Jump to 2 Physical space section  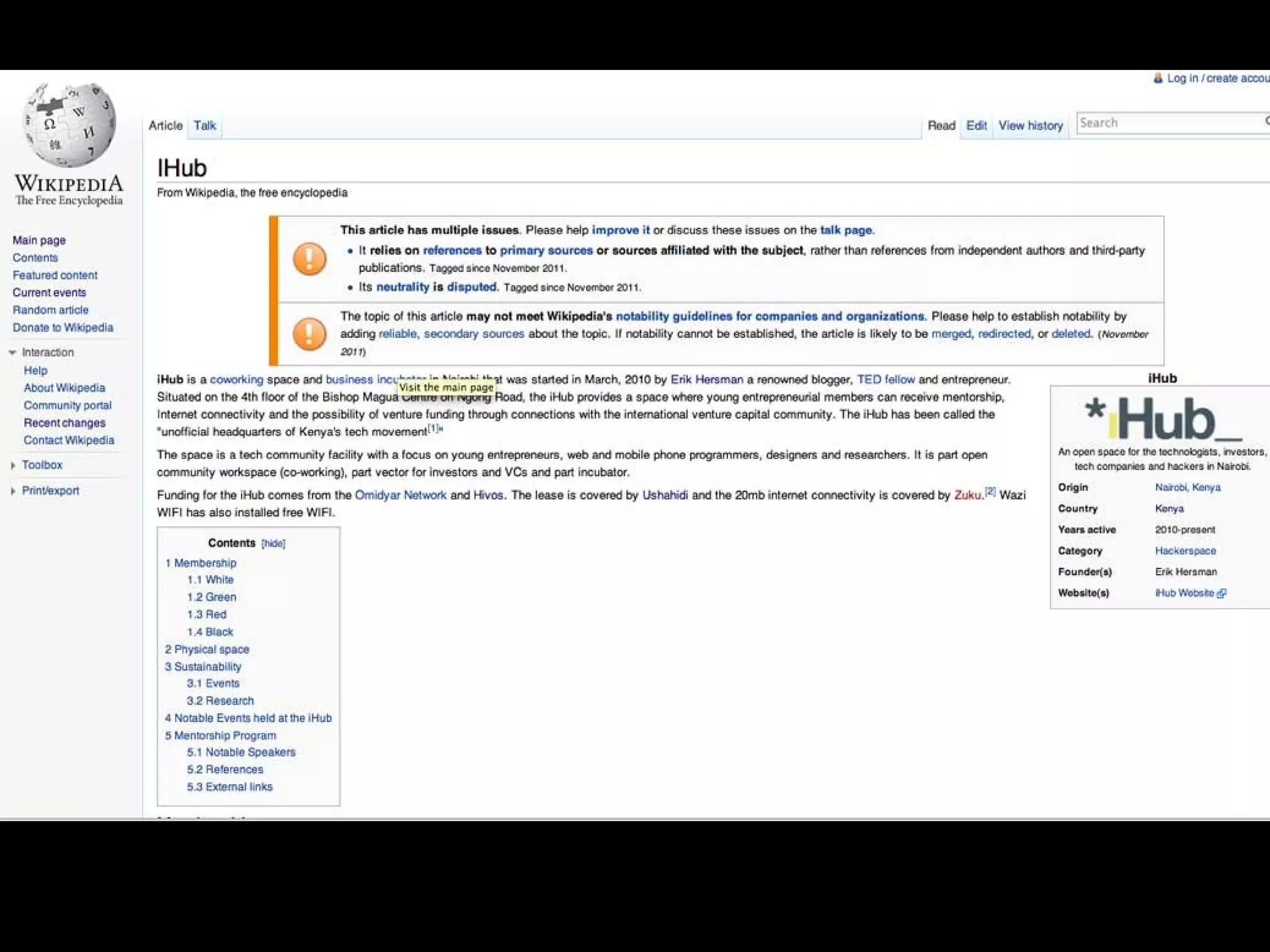tap(206, 649)
